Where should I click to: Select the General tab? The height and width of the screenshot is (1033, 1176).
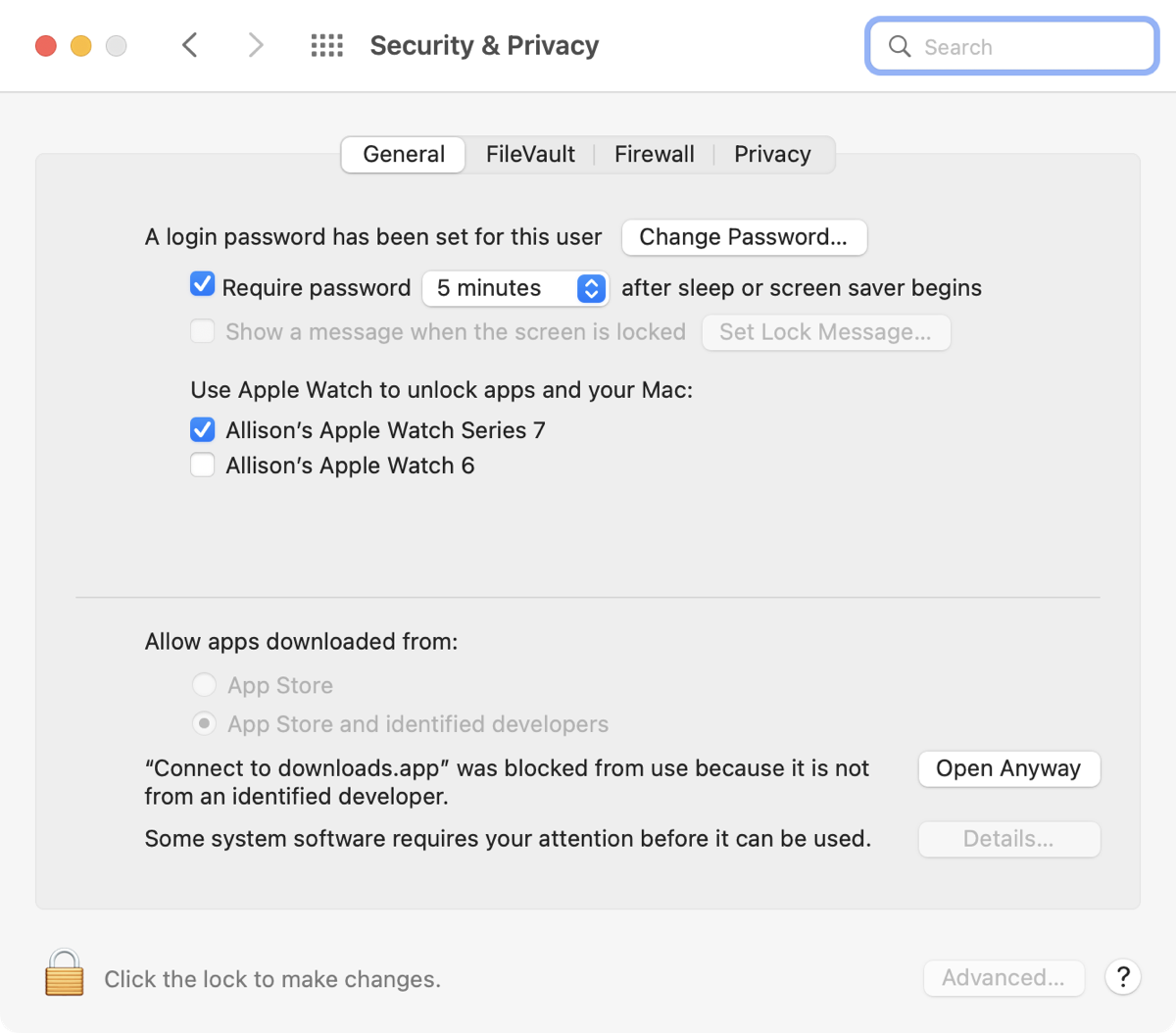pyautogui.click(x=404, y=155)
